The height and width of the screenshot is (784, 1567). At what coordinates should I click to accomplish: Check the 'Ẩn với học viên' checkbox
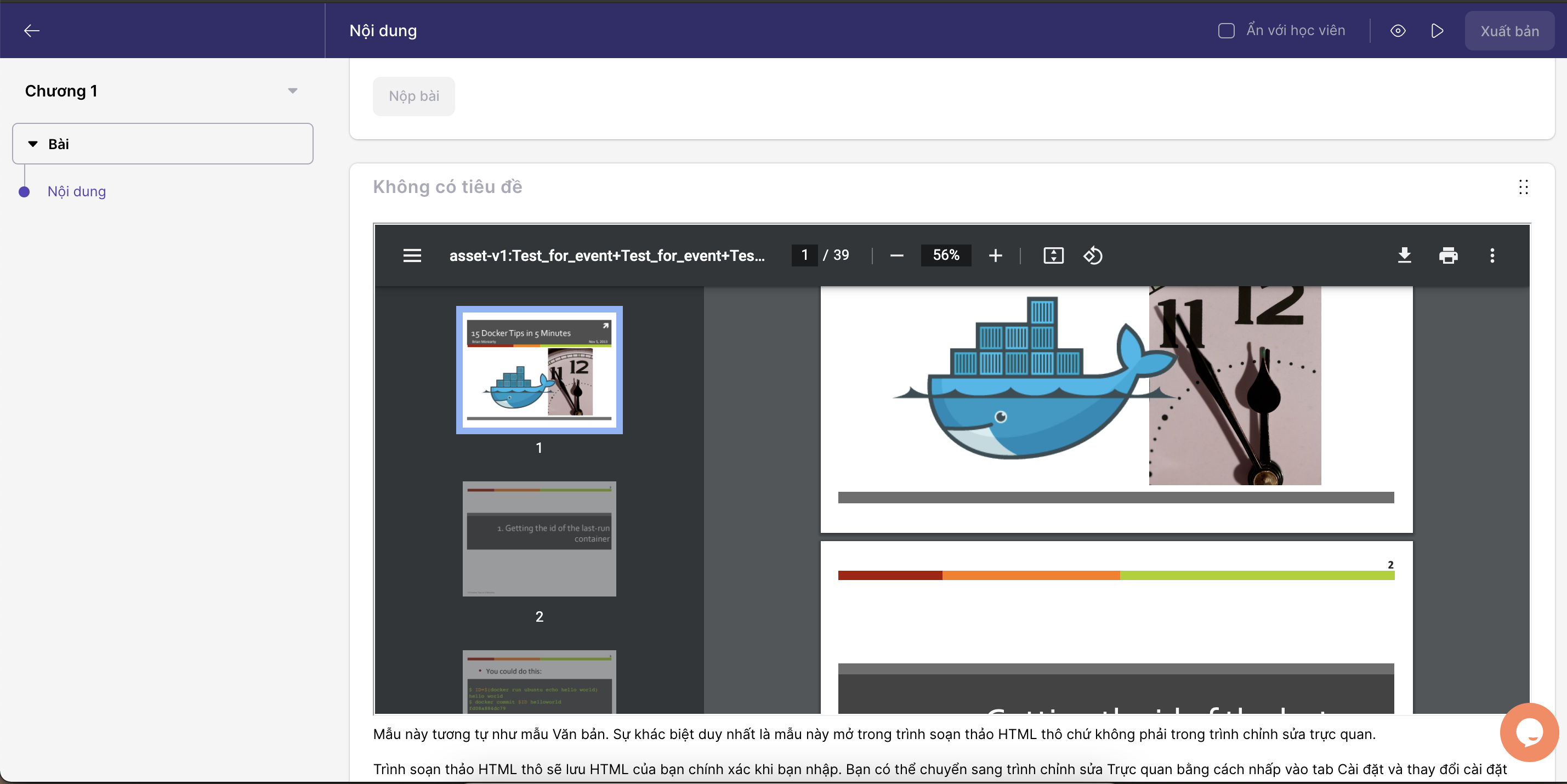(1226, 31)
